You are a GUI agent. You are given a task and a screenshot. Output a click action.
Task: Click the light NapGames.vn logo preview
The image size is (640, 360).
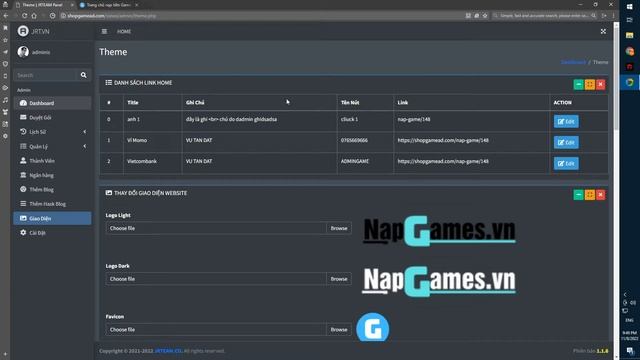pyautogui.click(x=439, y=231)
